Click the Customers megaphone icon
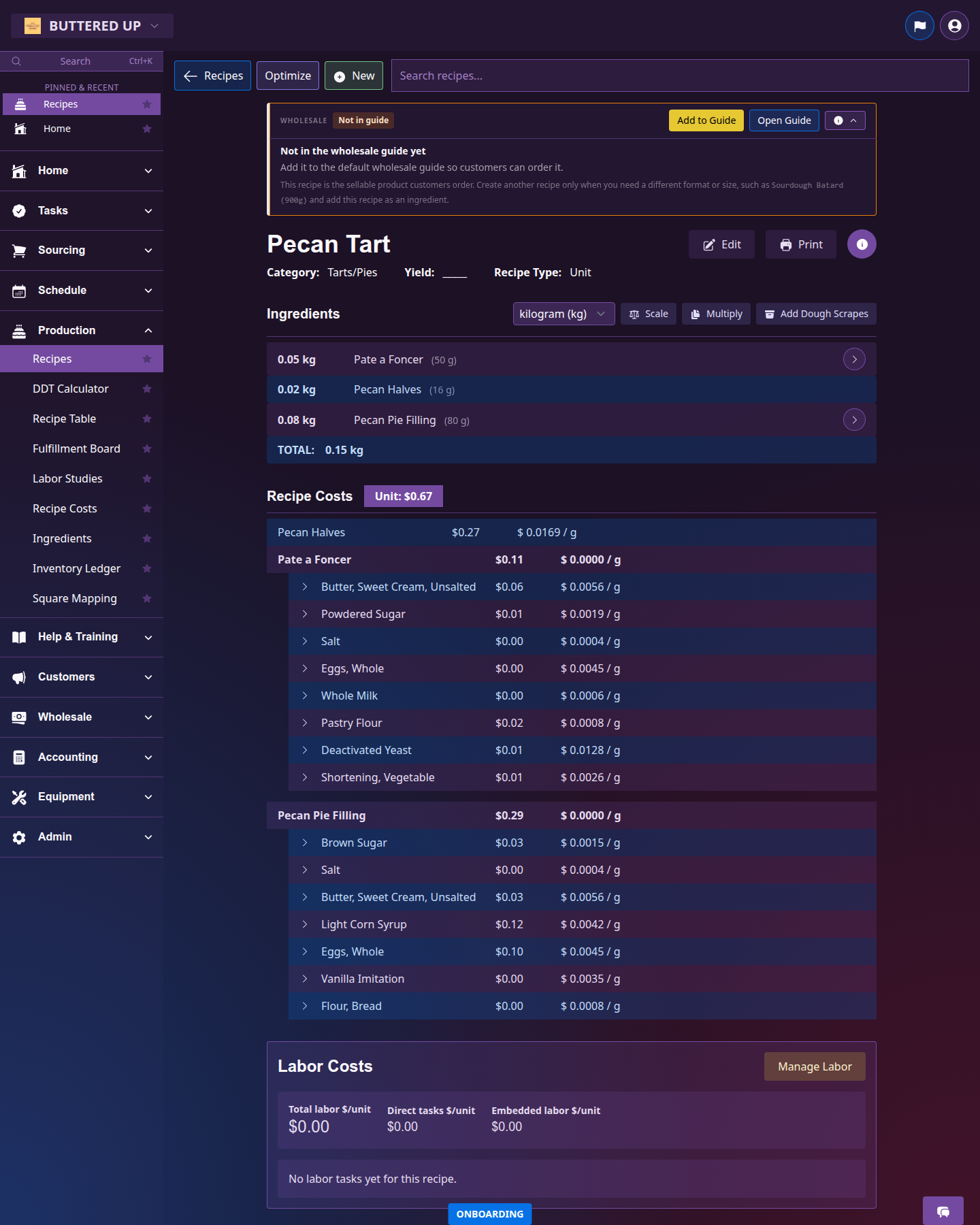 point(19,677)
